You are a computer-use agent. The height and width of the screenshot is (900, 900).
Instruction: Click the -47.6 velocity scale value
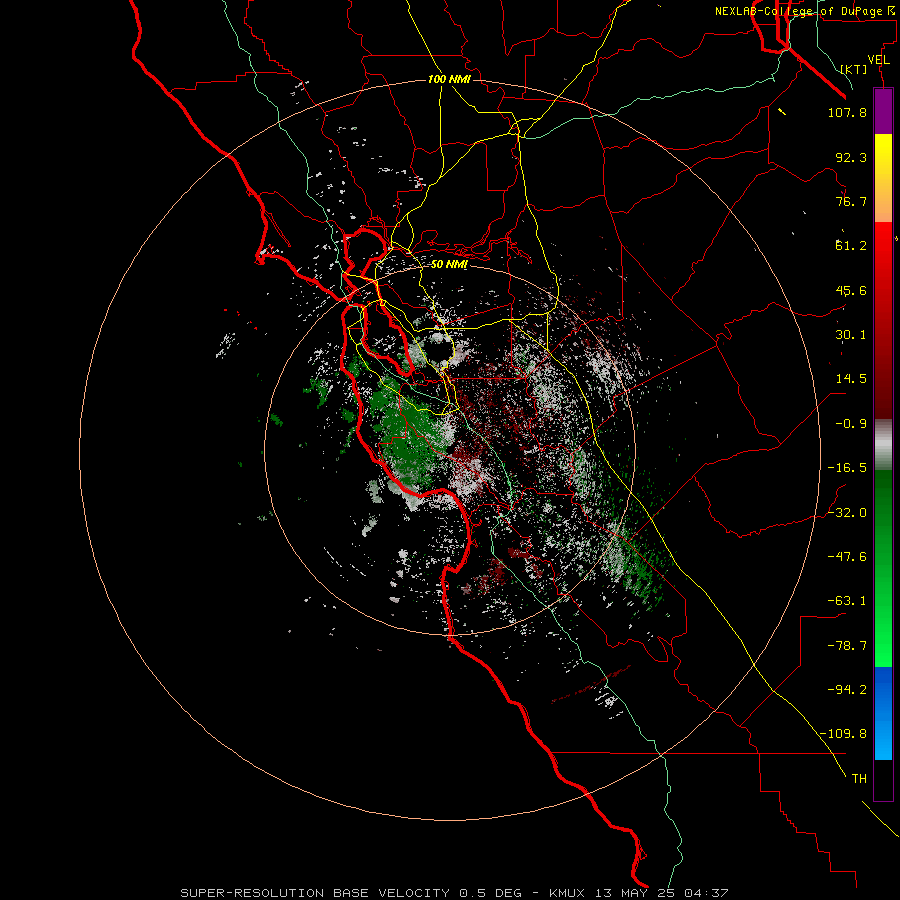(x=847, y=557)
